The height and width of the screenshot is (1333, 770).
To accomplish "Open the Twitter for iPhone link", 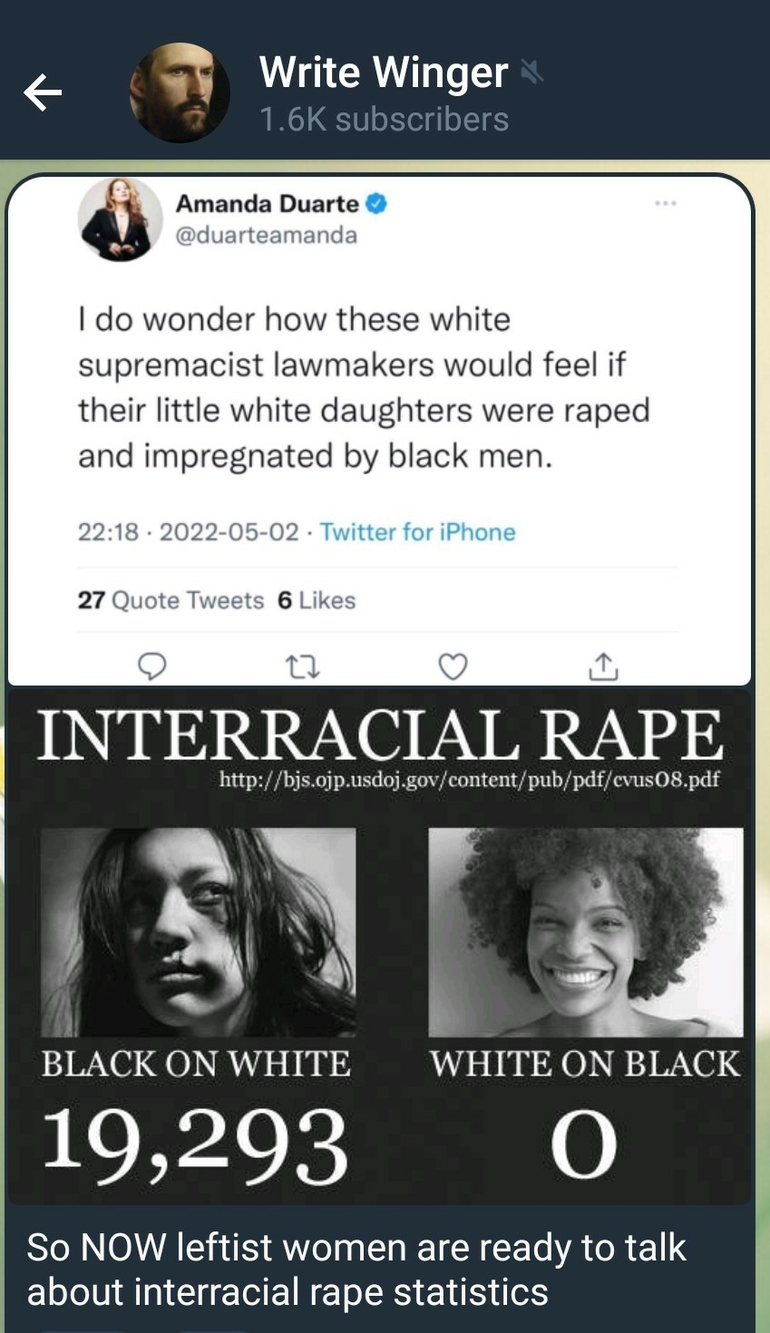I will pos(418,532).
